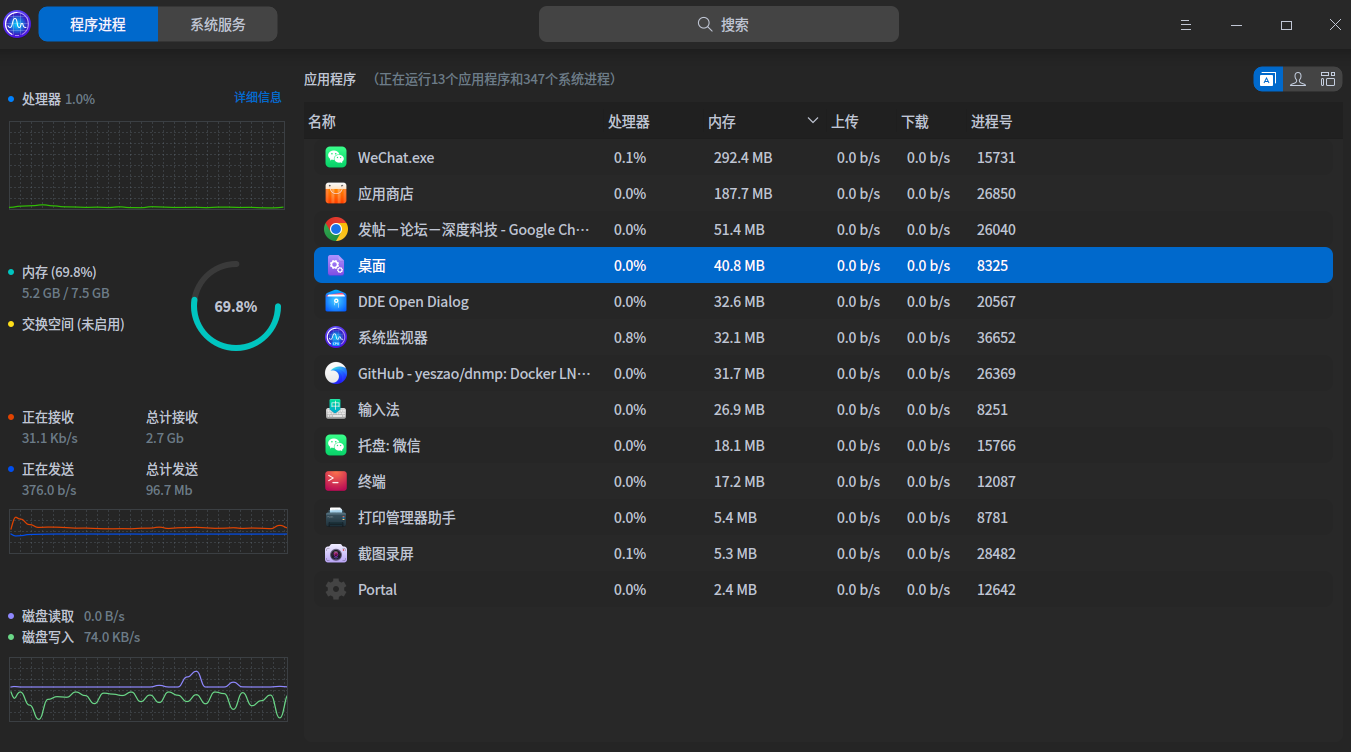
Task: Click the 292.4 MB memory value
Action: (x=743, y=158)
